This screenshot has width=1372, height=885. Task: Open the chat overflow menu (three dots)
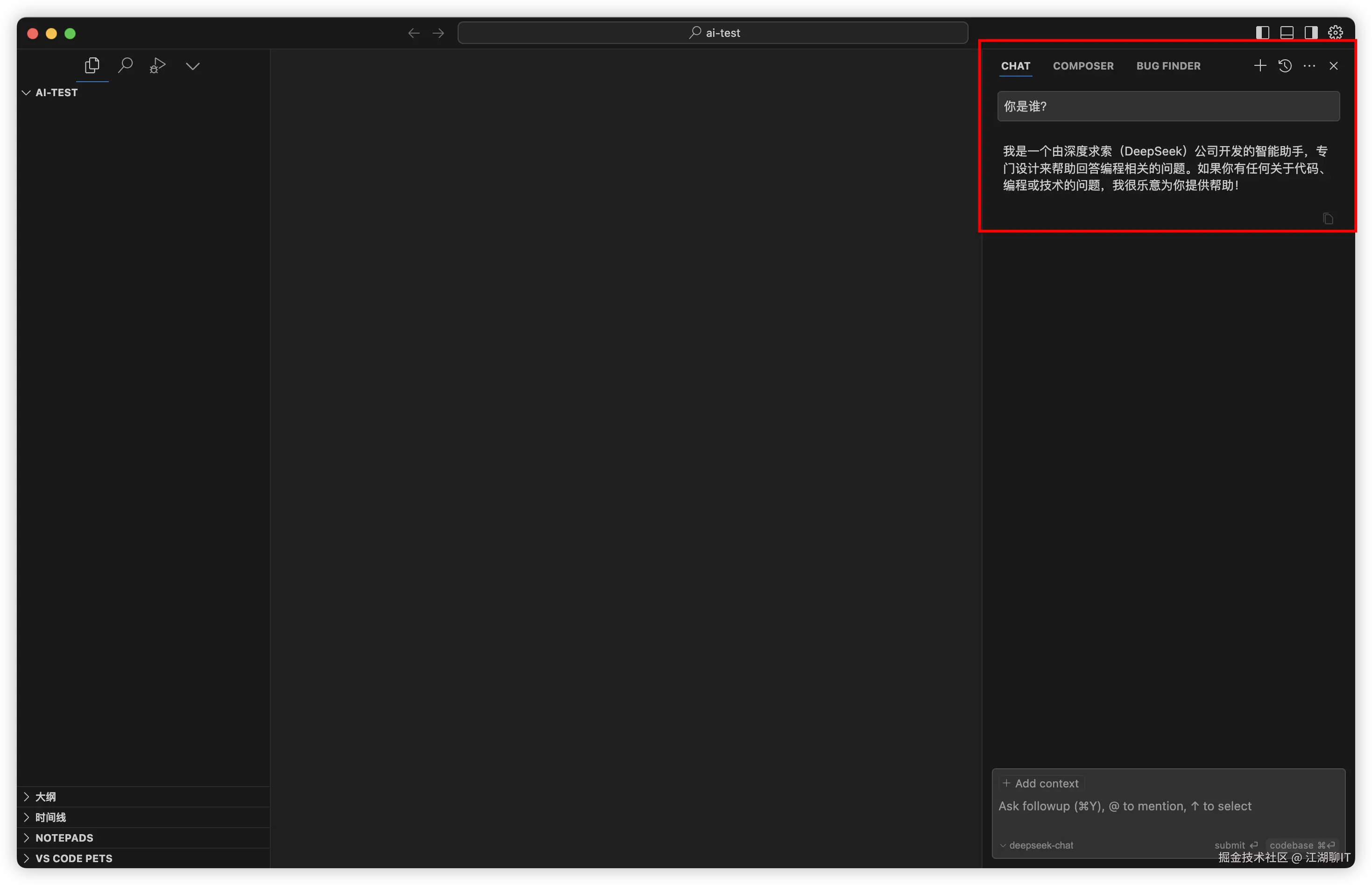tap(1309, 65)
